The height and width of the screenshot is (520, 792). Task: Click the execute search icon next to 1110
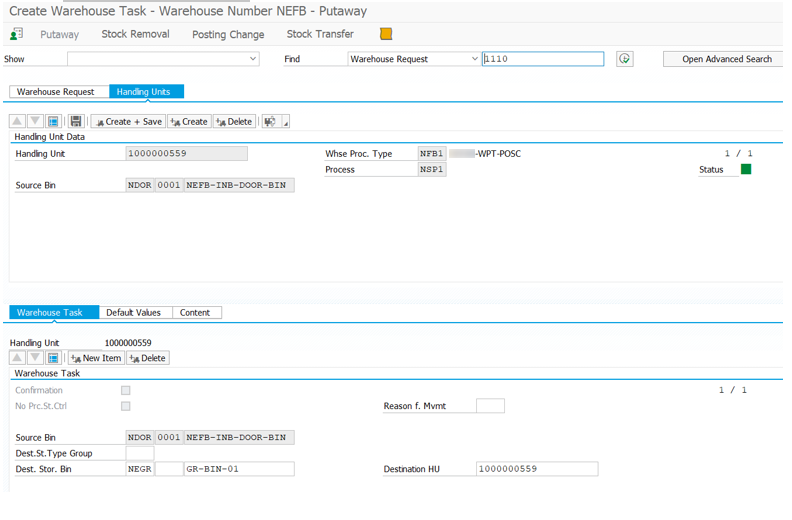[x=625, y=59]
